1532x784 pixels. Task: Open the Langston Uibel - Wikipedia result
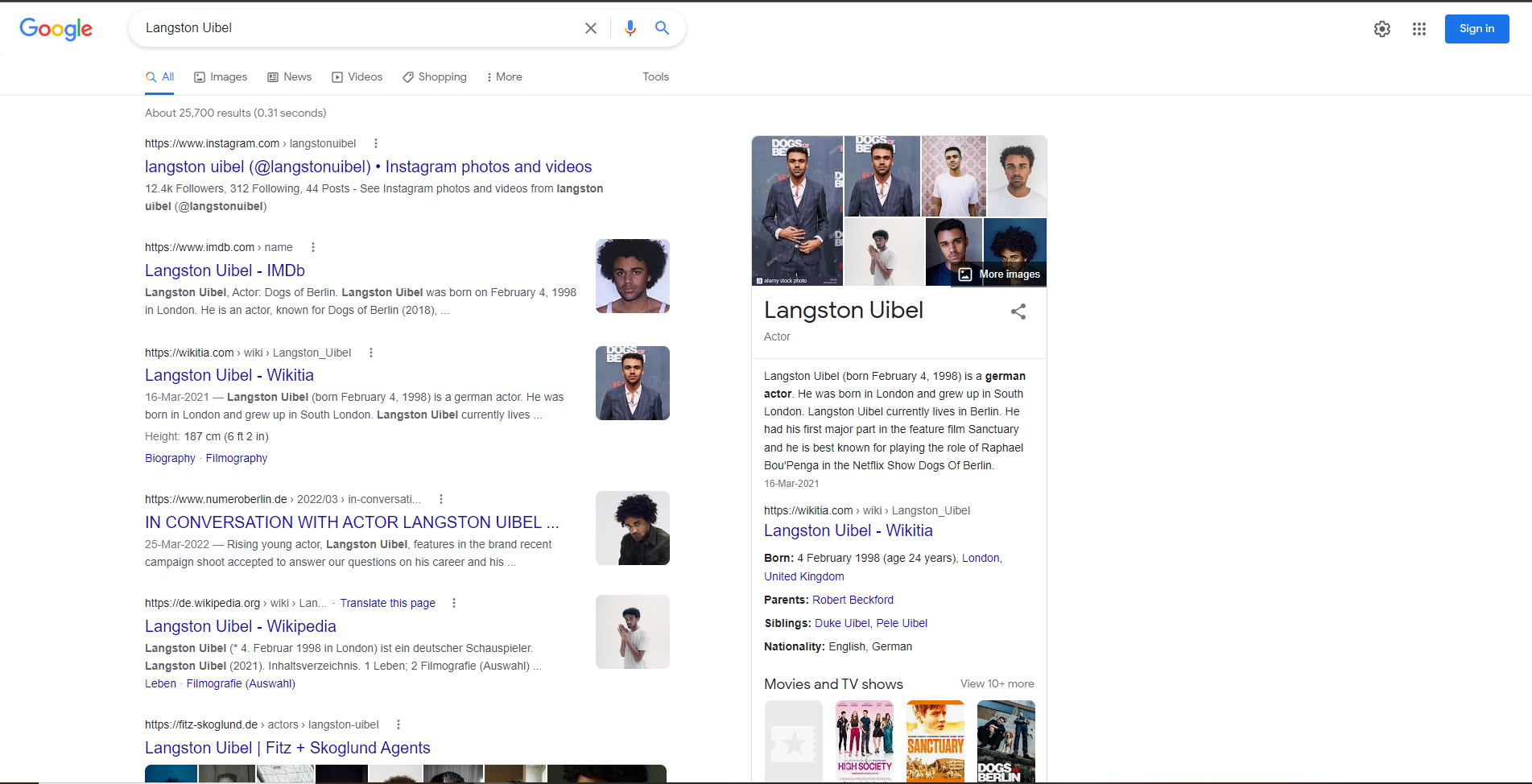(x=241, y=626)
